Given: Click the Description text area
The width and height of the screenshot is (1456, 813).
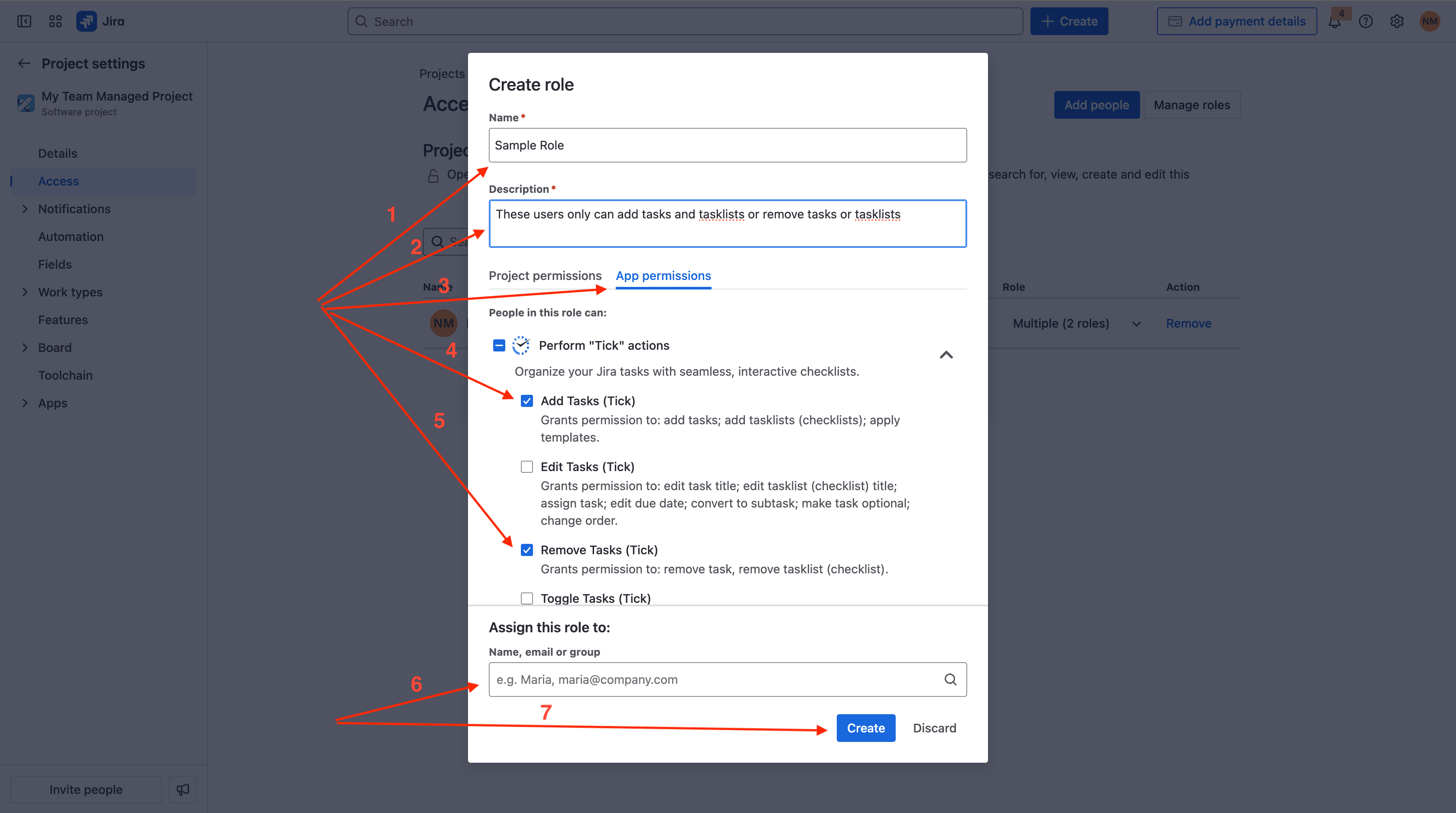Looking at the screenshot, I should coord(728,223).
